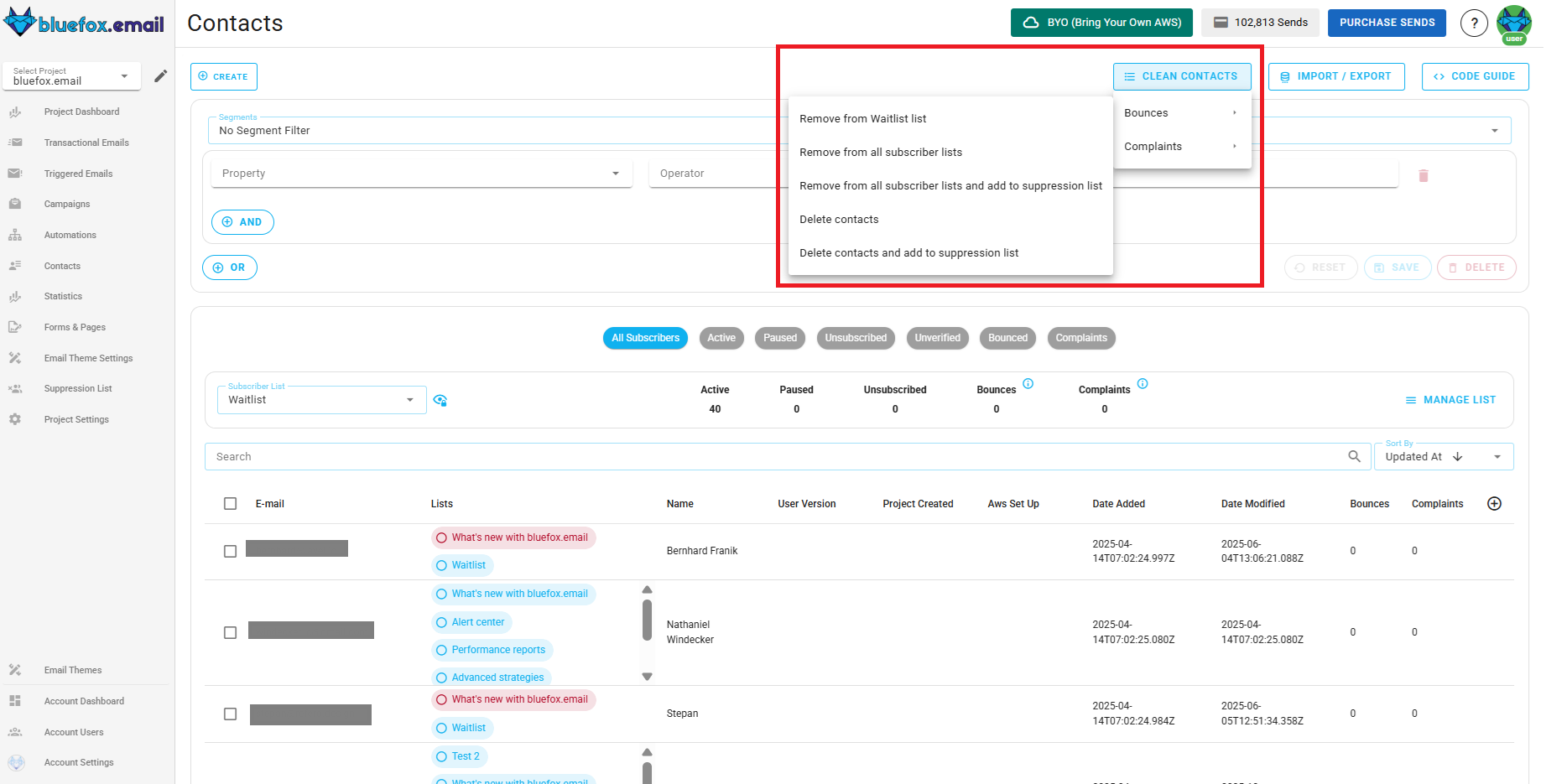The width and height of the screenshot is (1546, 784).
Task: Choose Delete contacts from the menu
Action: click(x=839, y=219)
